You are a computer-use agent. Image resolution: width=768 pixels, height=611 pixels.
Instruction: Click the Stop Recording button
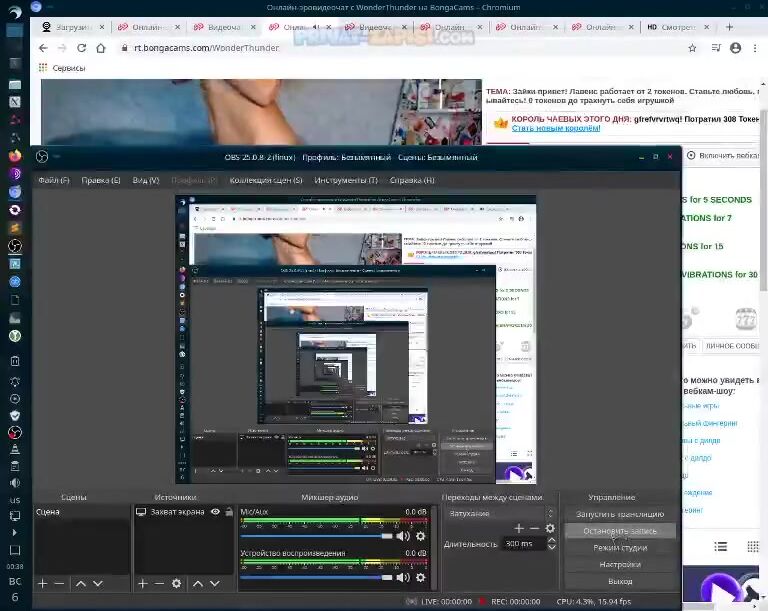(619, 531)
